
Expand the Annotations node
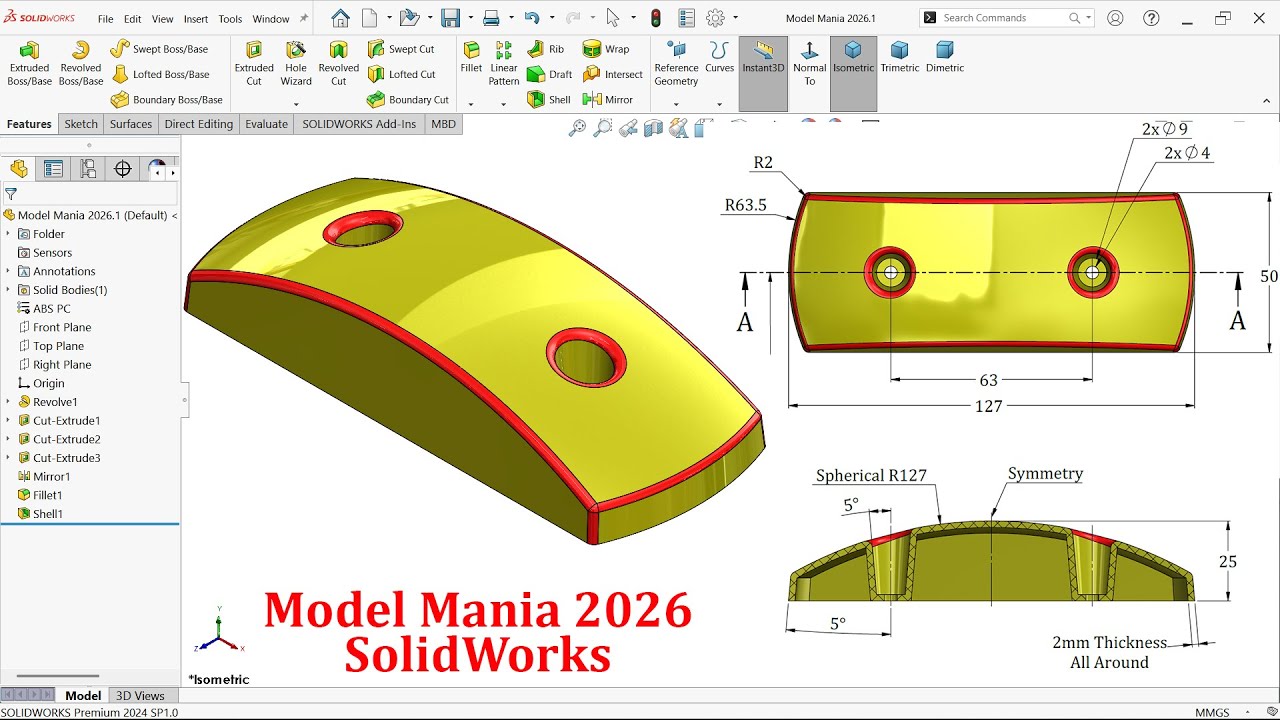pyautogui.click(x=8, y=271)
